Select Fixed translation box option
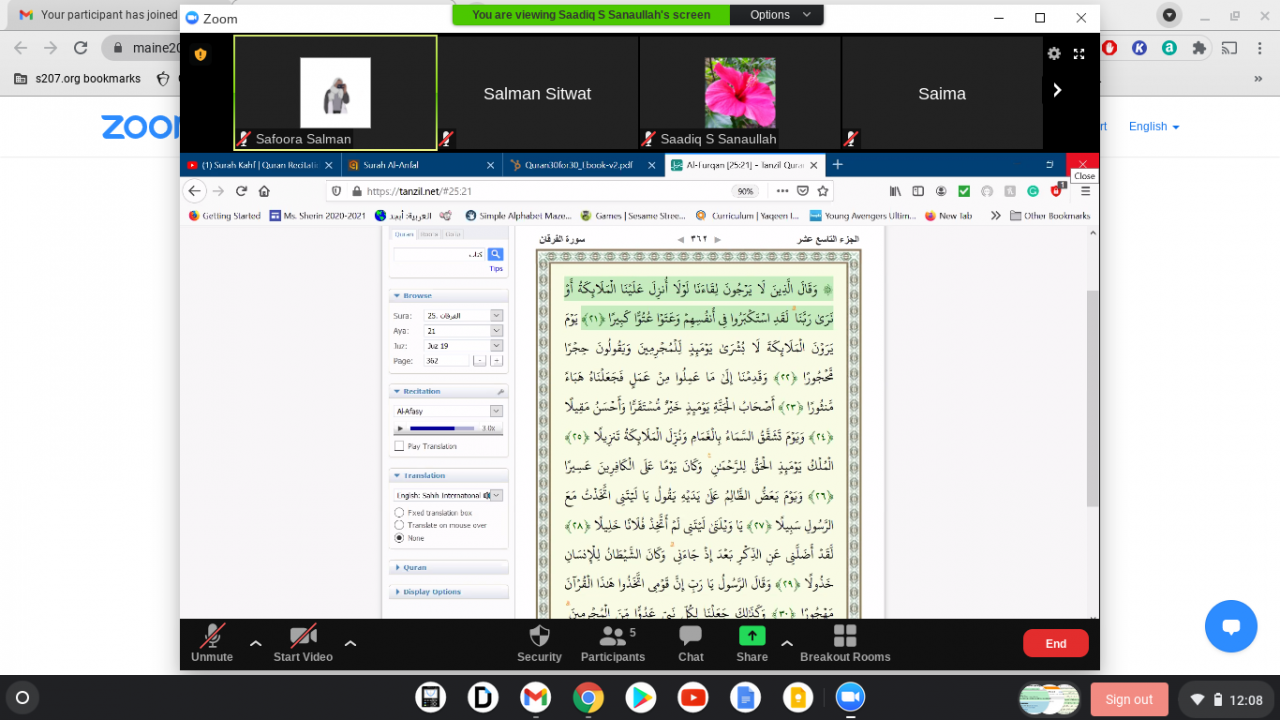Viewport: 1280px width, 720px height. coord(400,512)
